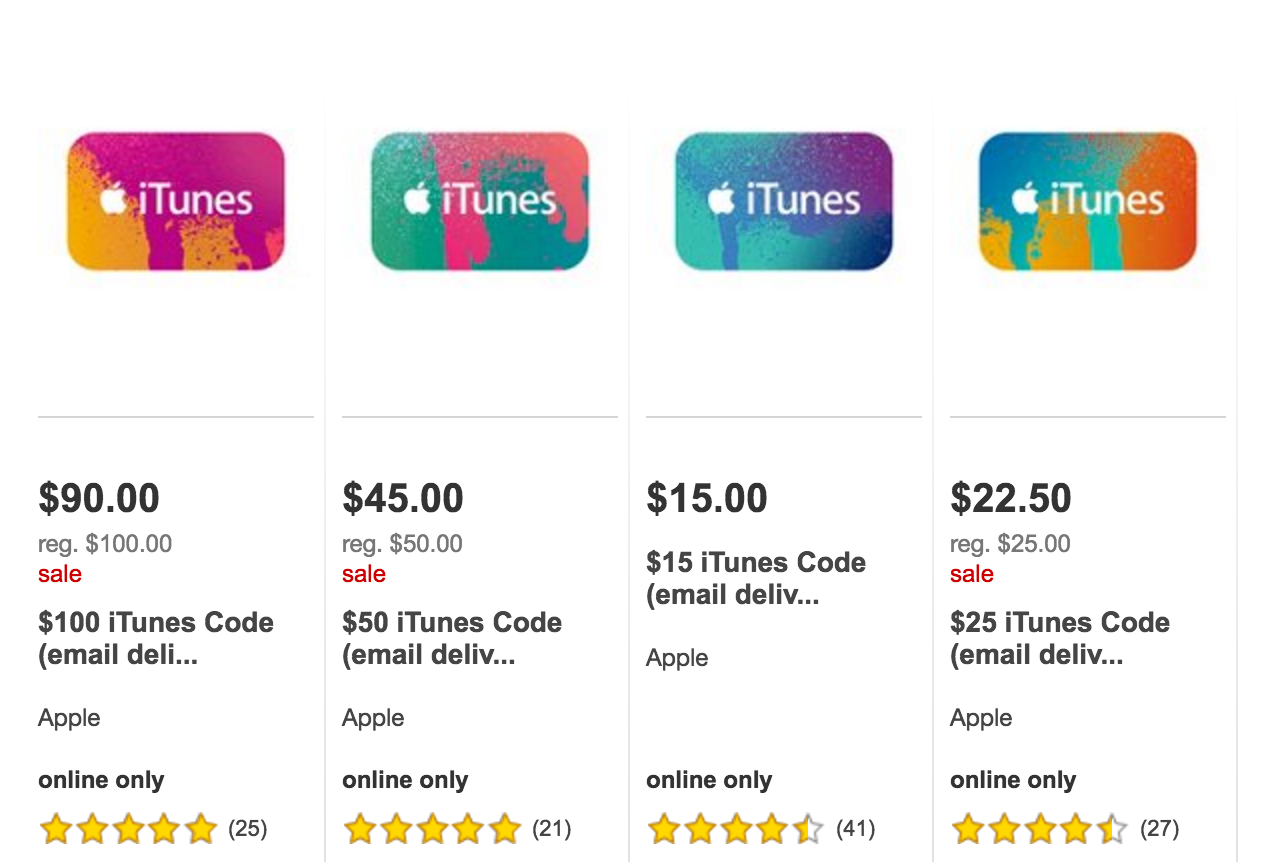The image size is (1262, 862).
Task: Click the $90.00 sale price
Action: (99, 498)
